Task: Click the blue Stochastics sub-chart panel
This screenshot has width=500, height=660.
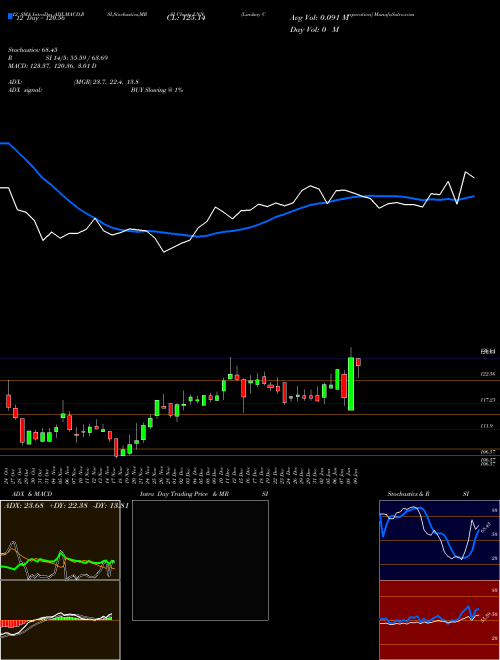Action: [439, 540]
